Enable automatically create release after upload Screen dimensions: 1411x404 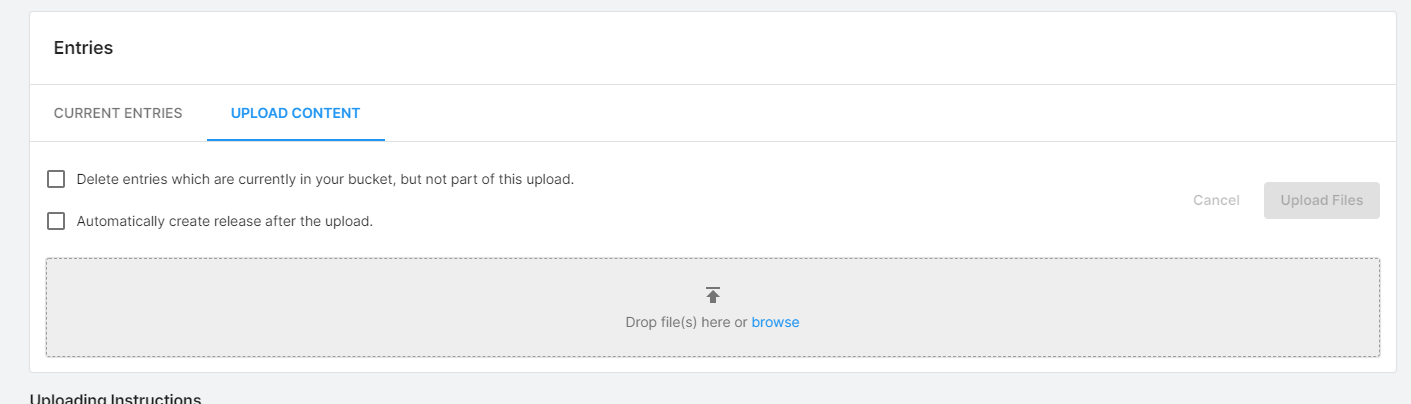pyautogui.click(x=56, y=221)
